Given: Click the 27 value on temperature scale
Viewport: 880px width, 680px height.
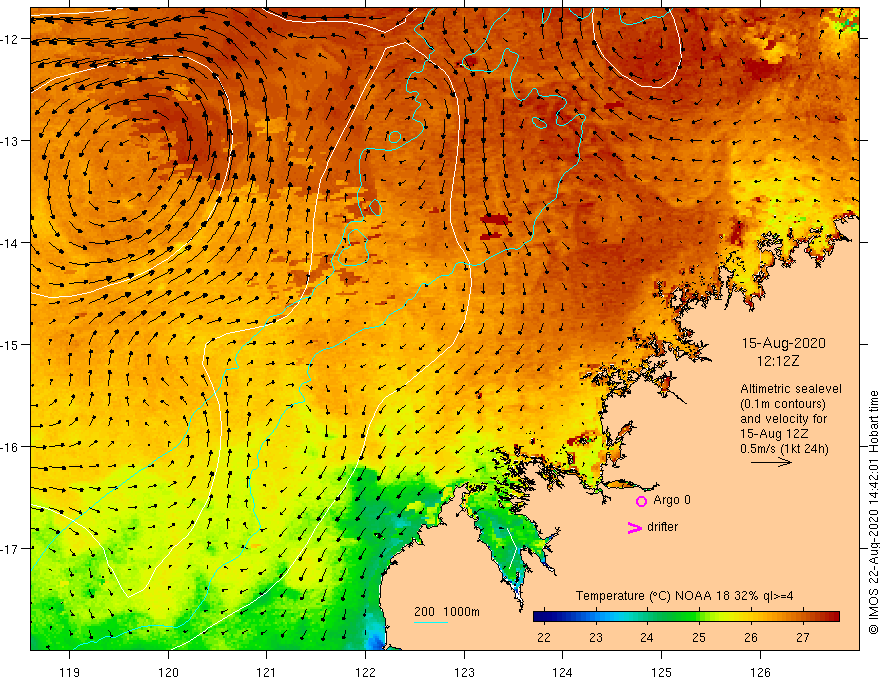Looking at the screenshot, I should click(x=803, y=637).
